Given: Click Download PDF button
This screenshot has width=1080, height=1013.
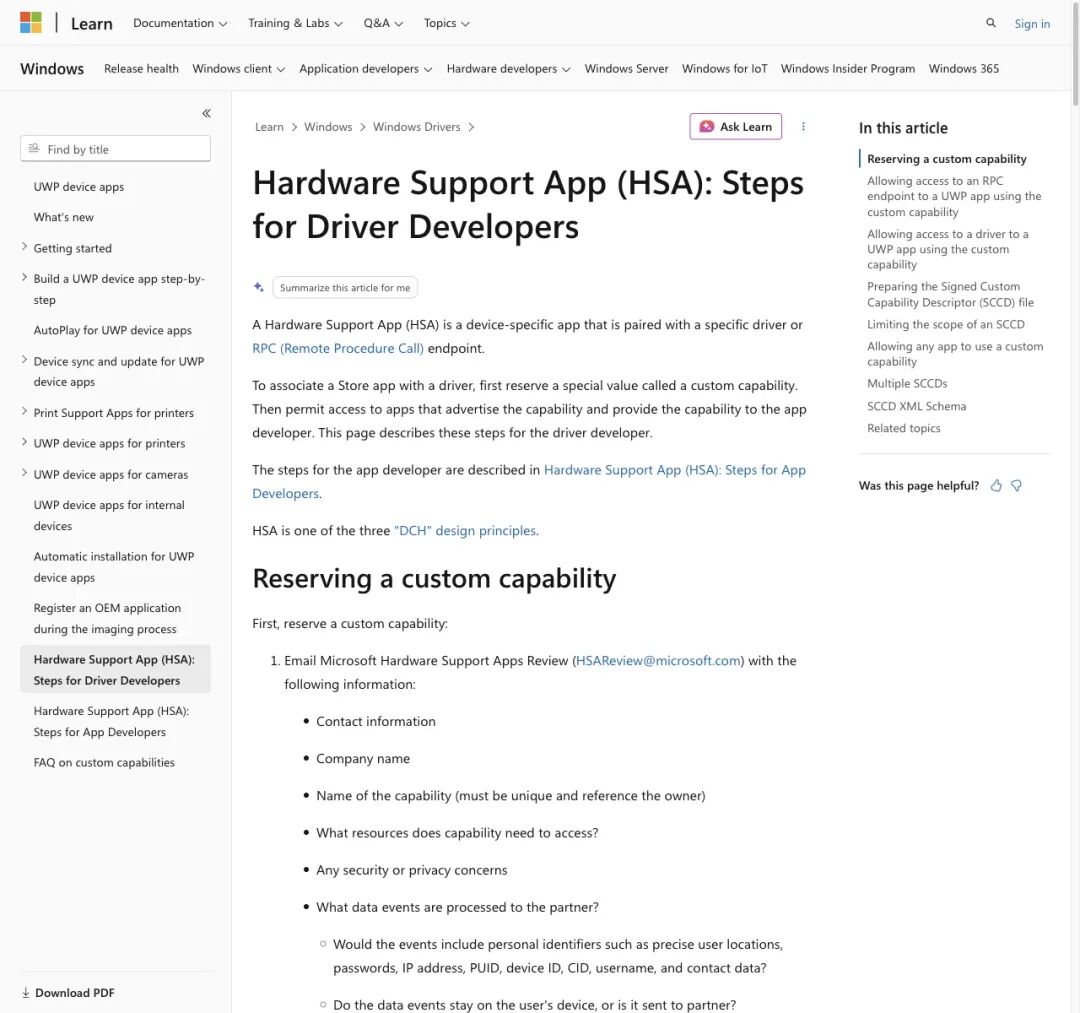Looking at the screenshot, I should click(68, 992).
